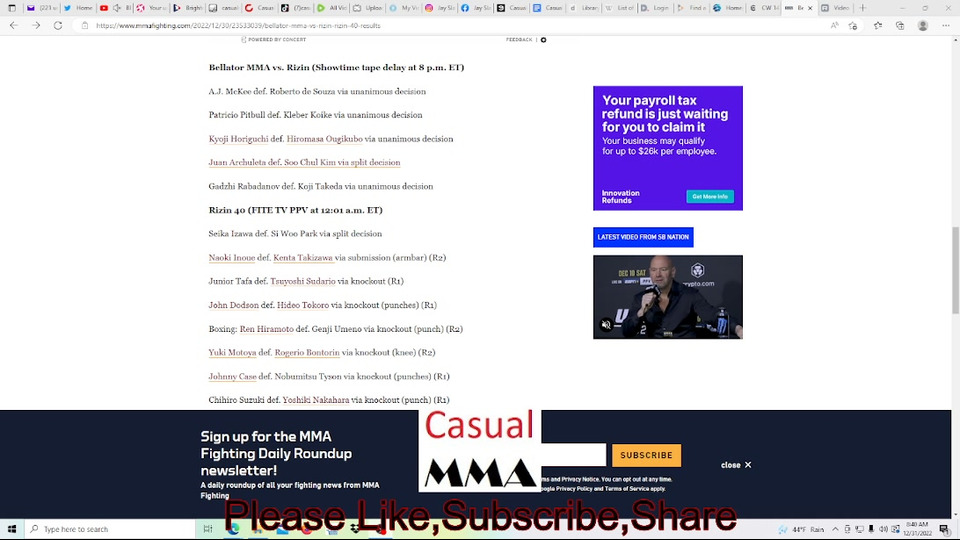Open Hideo Tokoro fighter link
Screen dimensions: 960x540
point(302,305)
